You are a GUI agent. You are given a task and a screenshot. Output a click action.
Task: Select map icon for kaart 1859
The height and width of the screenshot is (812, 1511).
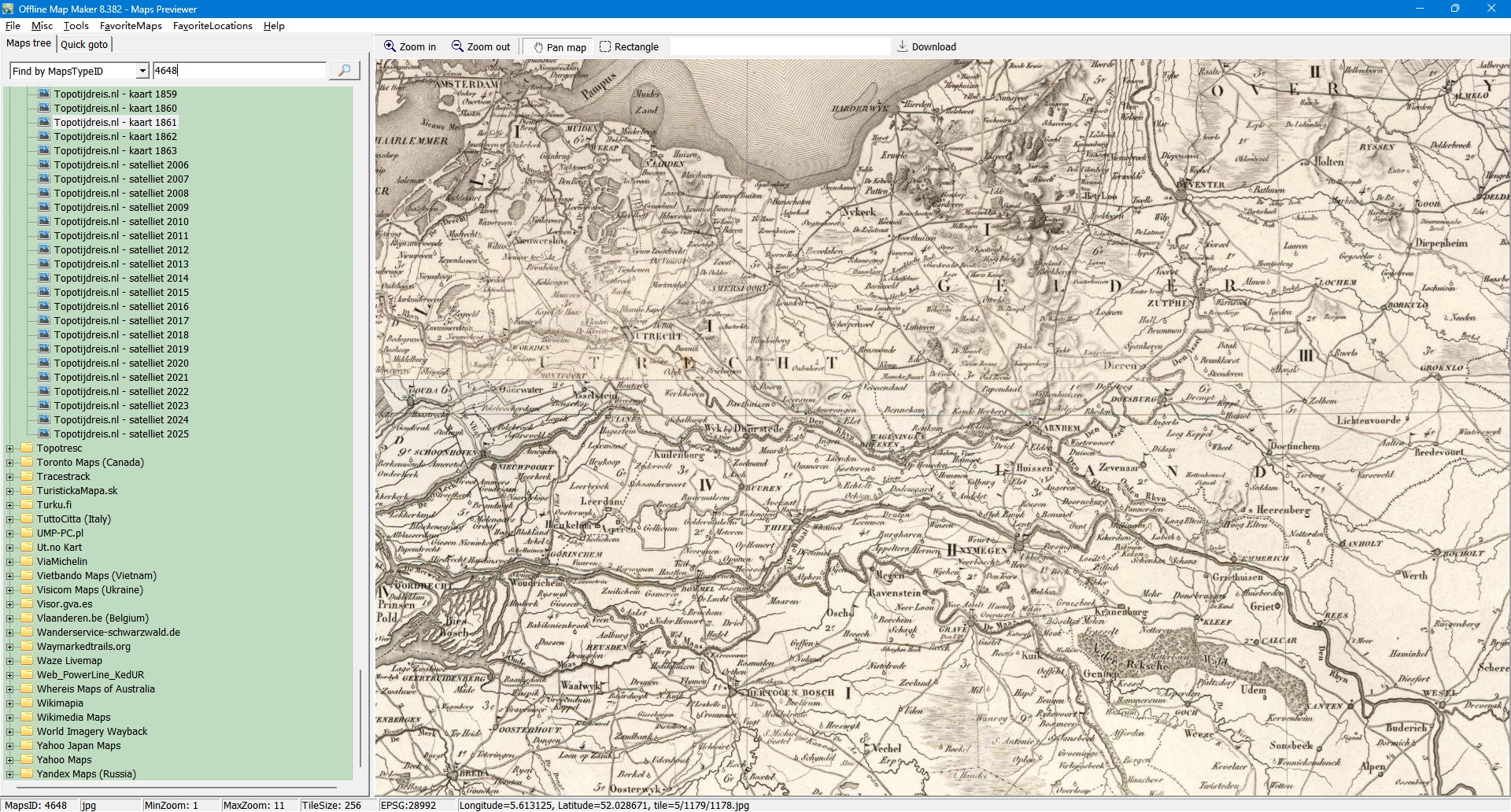pyautogui.click(x=44, y=94)
